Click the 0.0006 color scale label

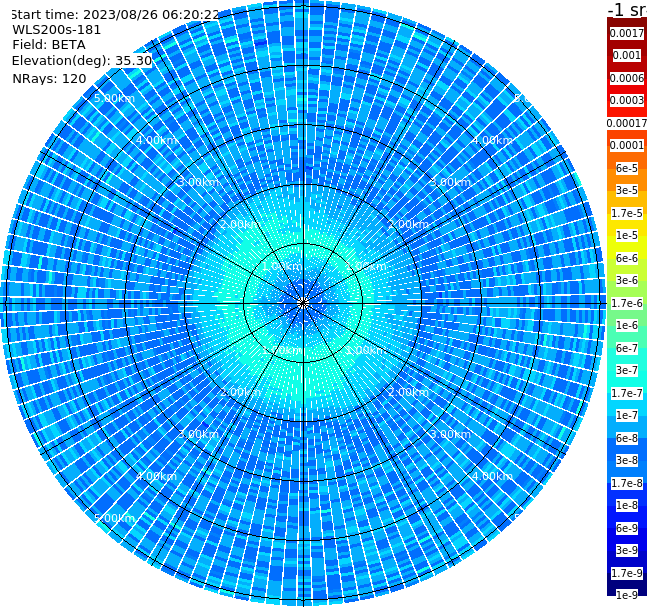point(627,78)
